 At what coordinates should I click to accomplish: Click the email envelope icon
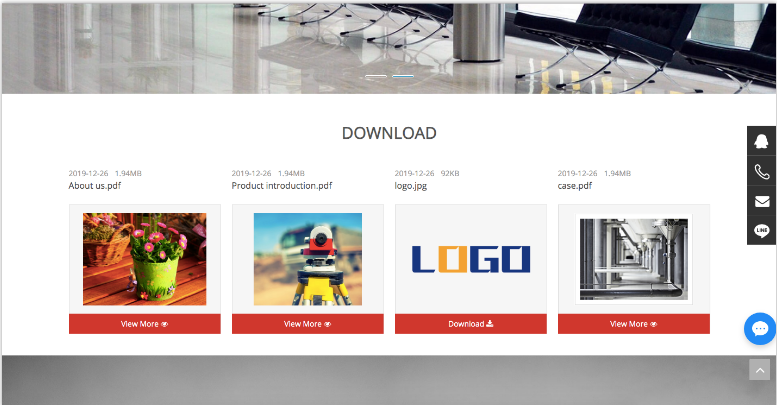(761, 201)
